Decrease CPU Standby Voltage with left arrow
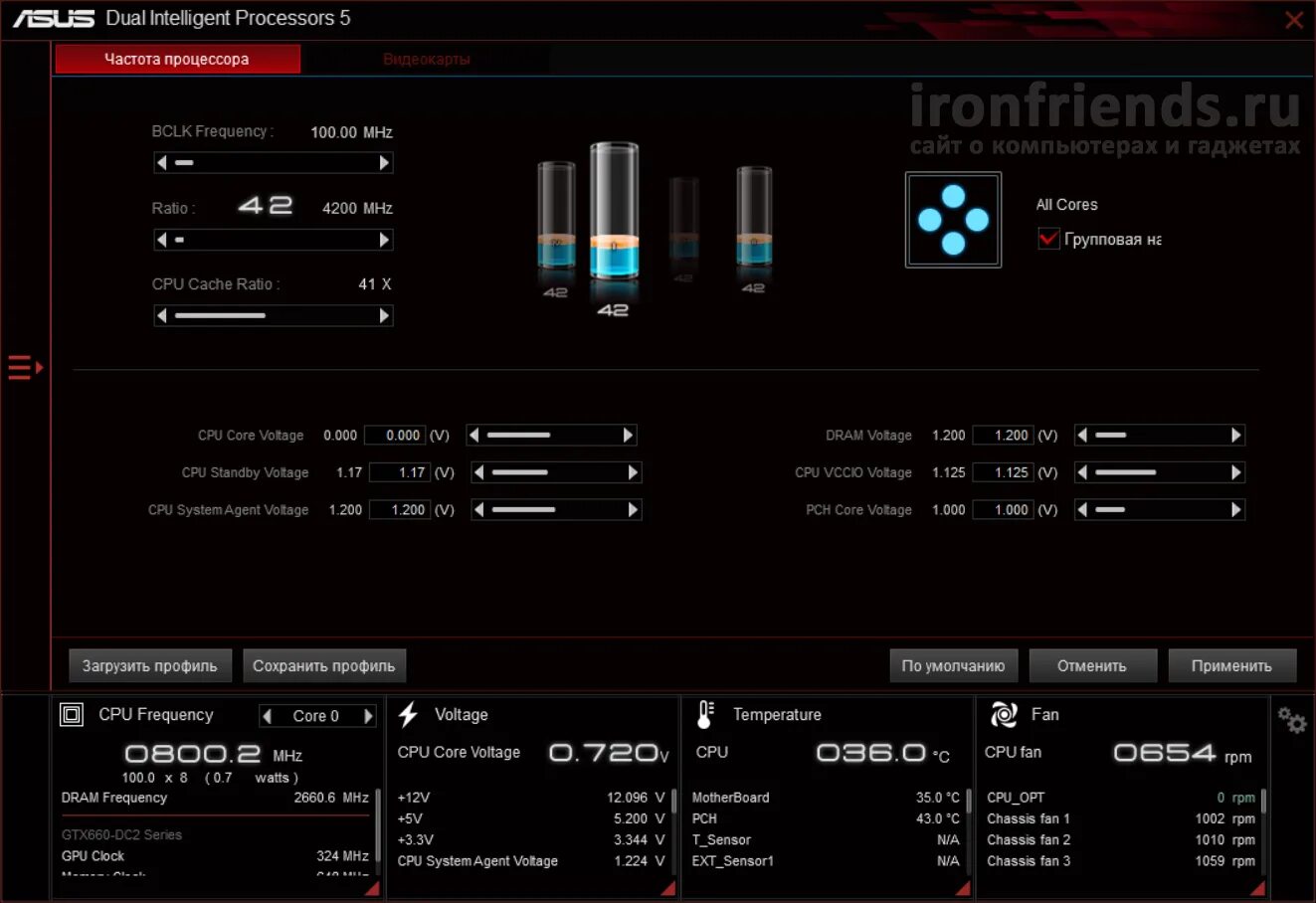 click(x=478, y=472)
